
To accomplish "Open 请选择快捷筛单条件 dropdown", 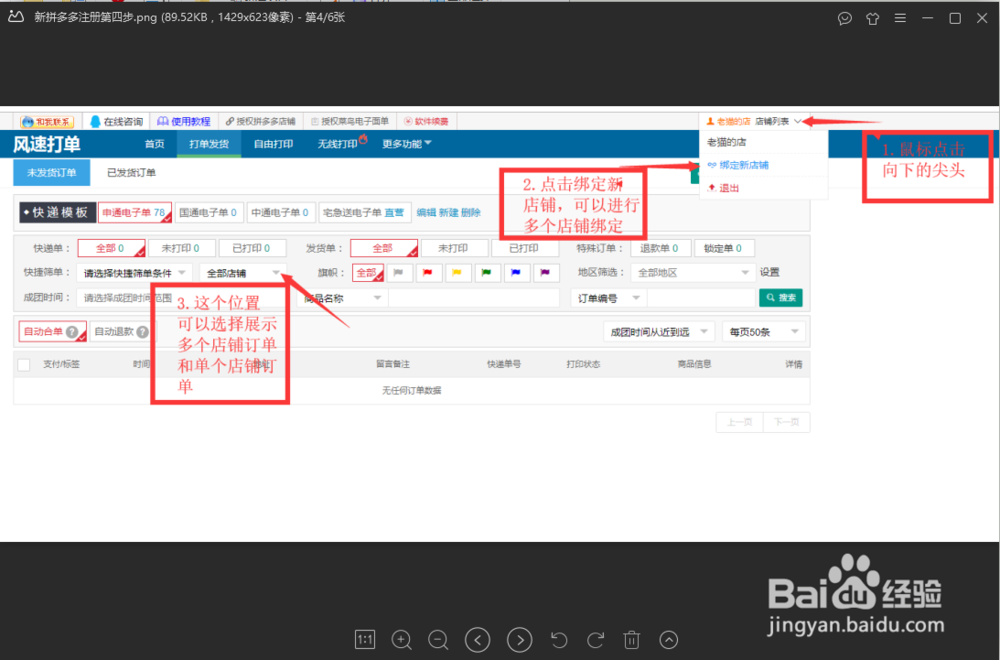I will click(x=134, y=273).
